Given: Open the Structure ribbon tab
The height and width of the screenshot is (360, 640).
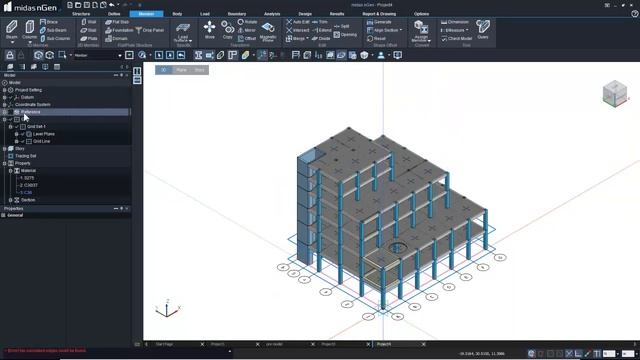Looking at the screenshot, I should 81,14.
